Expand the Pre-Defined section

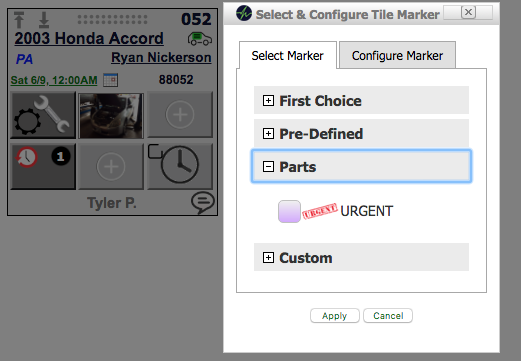pos(361,133)
